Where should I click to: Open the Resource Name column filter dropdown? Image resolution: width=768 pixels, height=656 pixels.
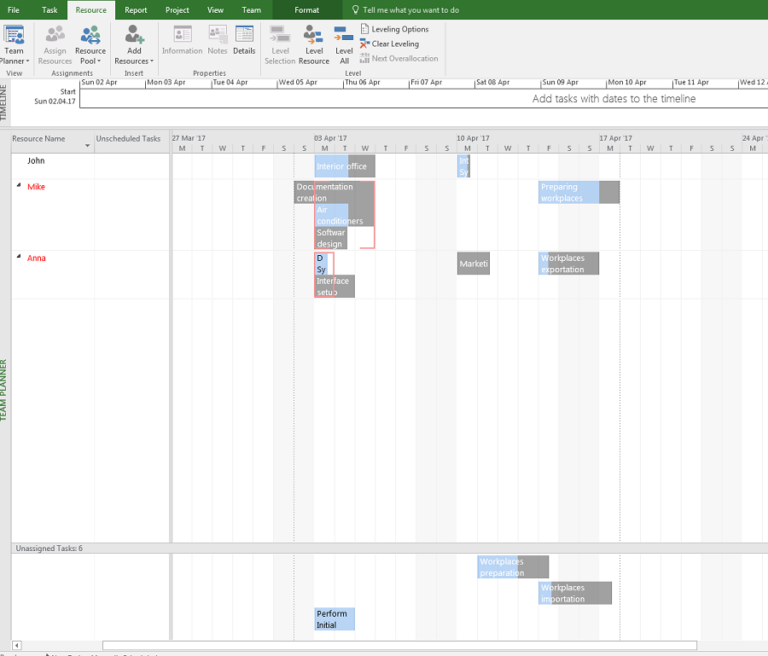click(x=87, y=146)
